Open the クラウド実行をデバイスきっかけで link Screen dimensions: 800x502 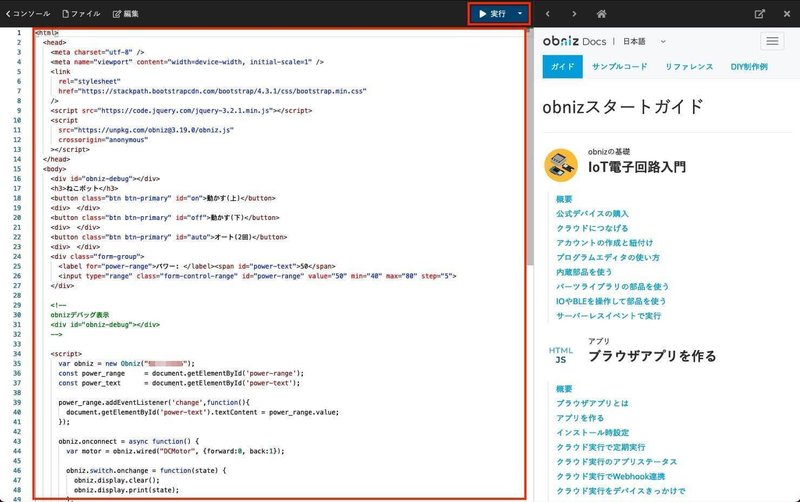pyautogui.click(x=620, y=491)
